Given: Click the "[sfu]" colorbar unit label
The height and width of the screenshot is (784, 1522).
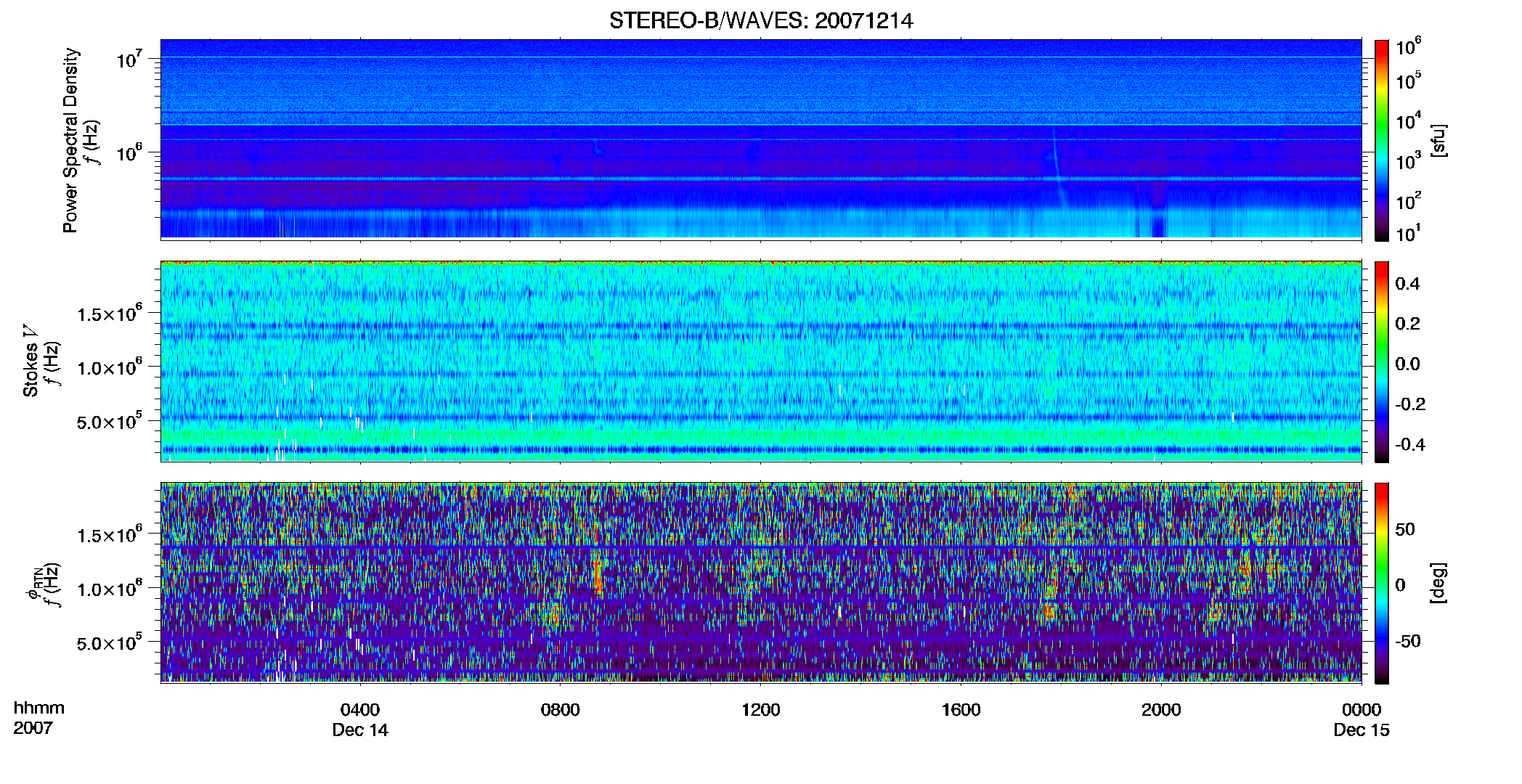Looking at the screenshot, I should tap(1438, 140).
